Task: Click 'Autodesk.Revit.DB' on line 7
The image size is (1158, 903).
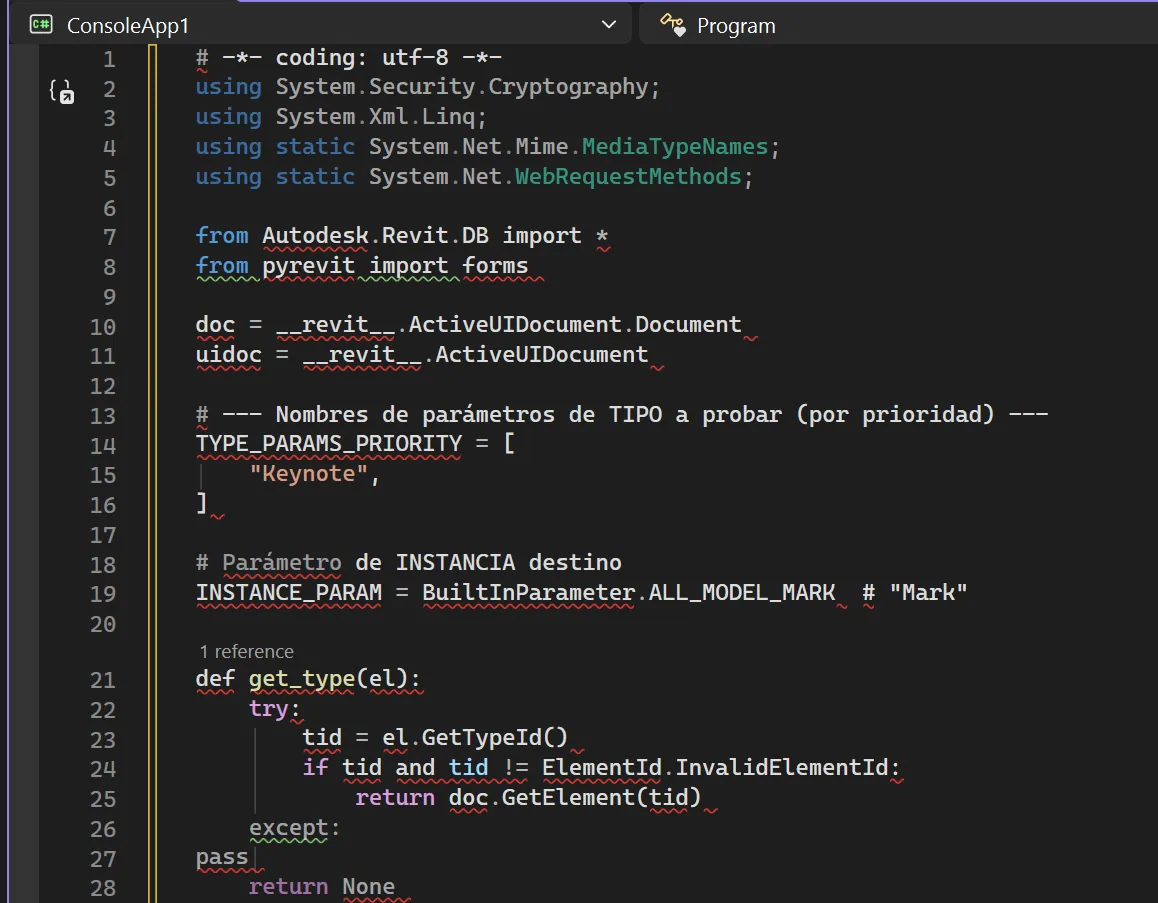Action: [375, 236]
